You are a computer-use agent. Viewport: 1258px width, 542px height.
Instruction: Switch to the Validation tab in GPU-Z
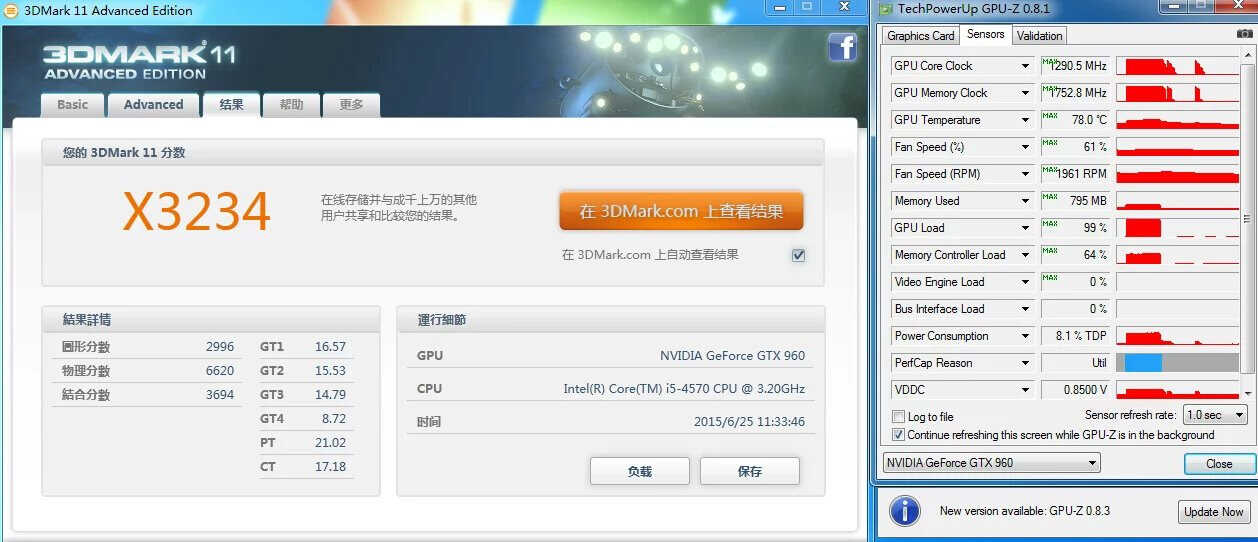pos(1039,36)
